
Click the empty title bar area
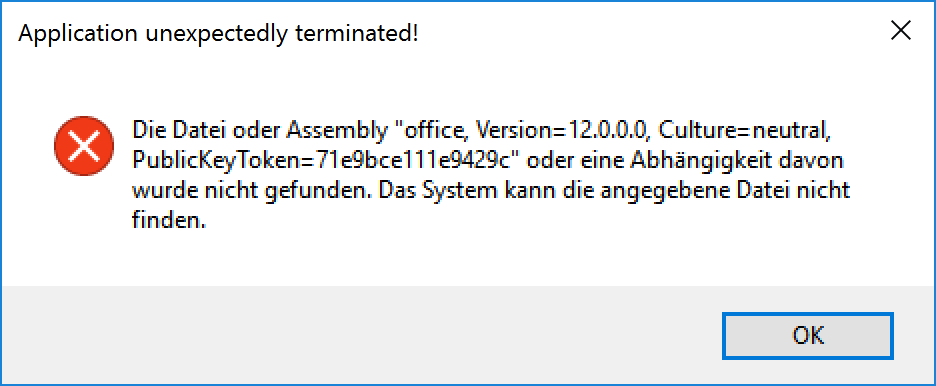[645, 32]
